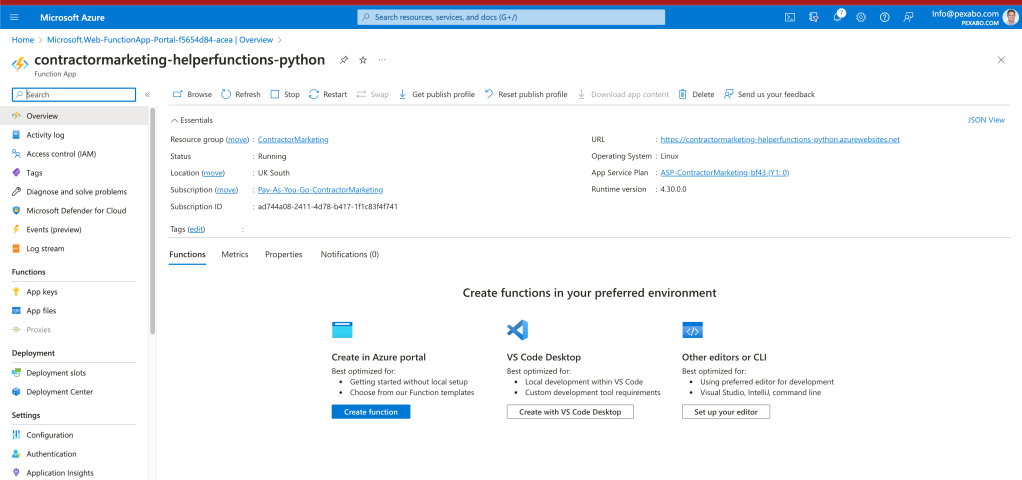Switch to the Properties tab

pyautogui.click(x=284, y=254)
